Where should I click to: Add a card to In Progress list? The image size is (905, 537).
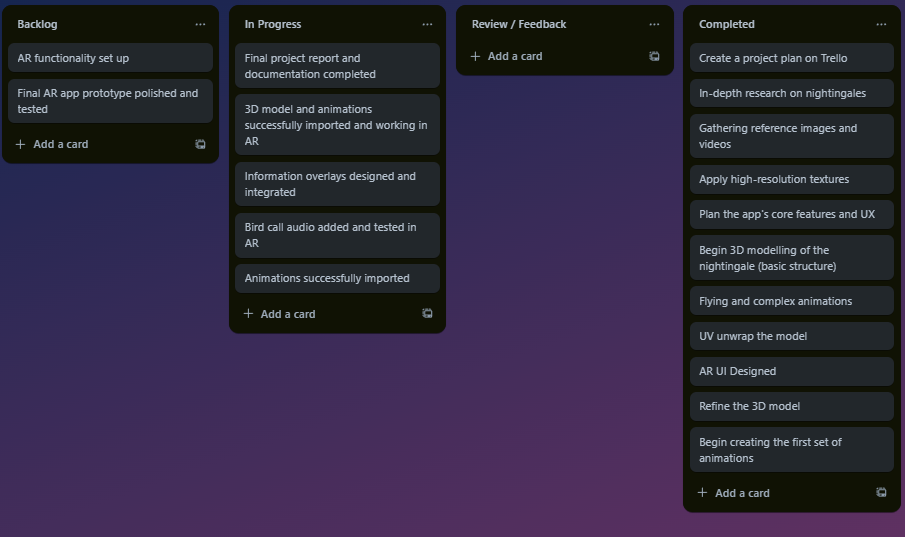tap(287, 314)
